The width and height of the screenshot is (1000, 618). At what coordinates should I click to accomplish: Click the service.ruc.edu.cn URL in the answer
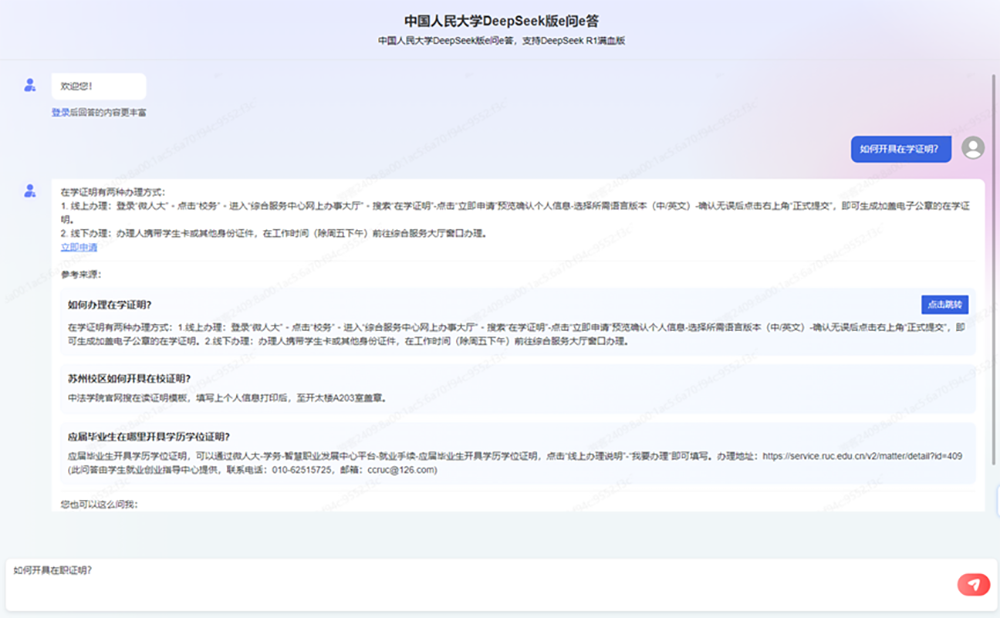click(862, 456)
